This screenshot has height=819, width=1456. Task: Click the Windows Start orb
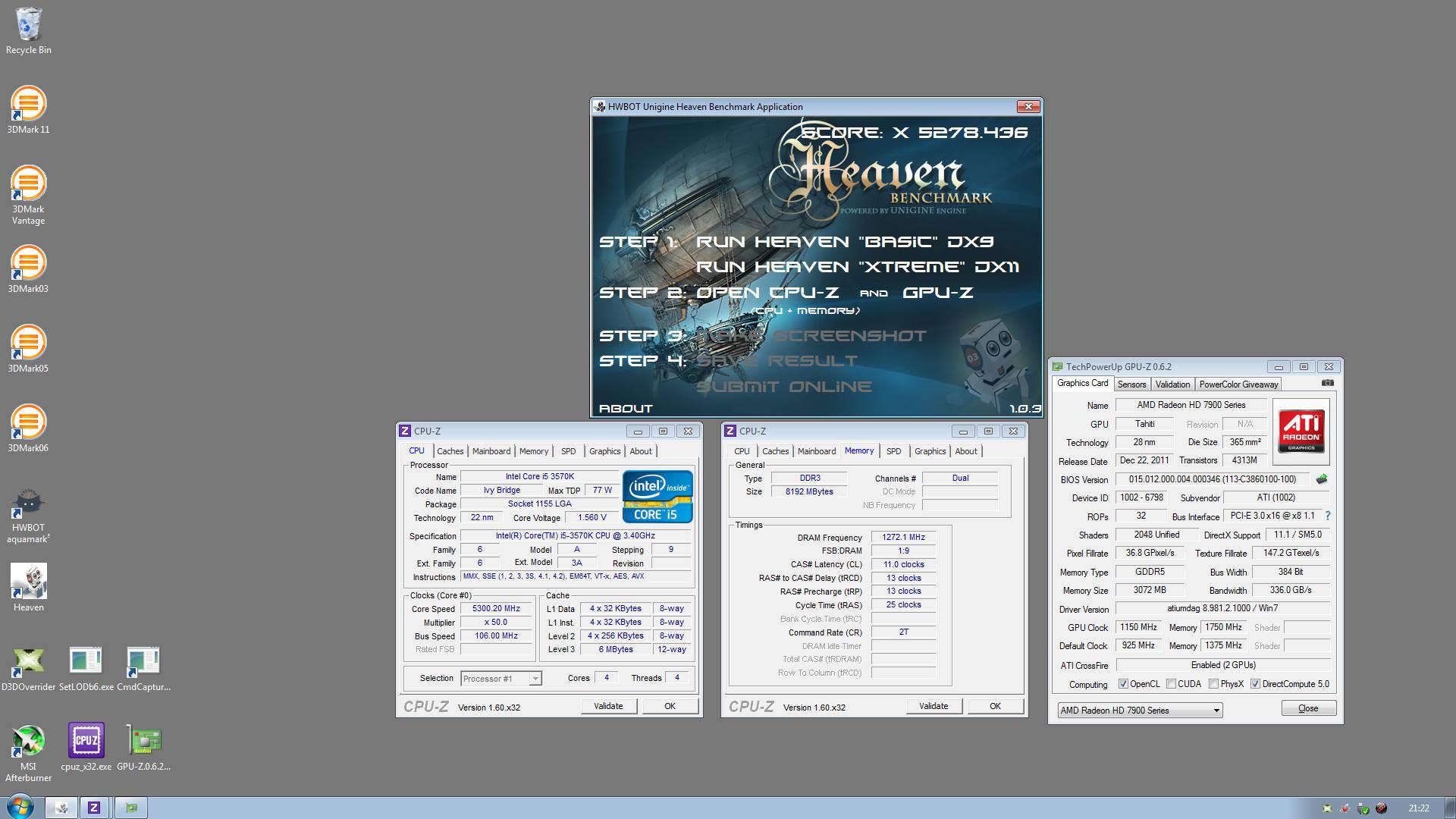click(20, 807)
